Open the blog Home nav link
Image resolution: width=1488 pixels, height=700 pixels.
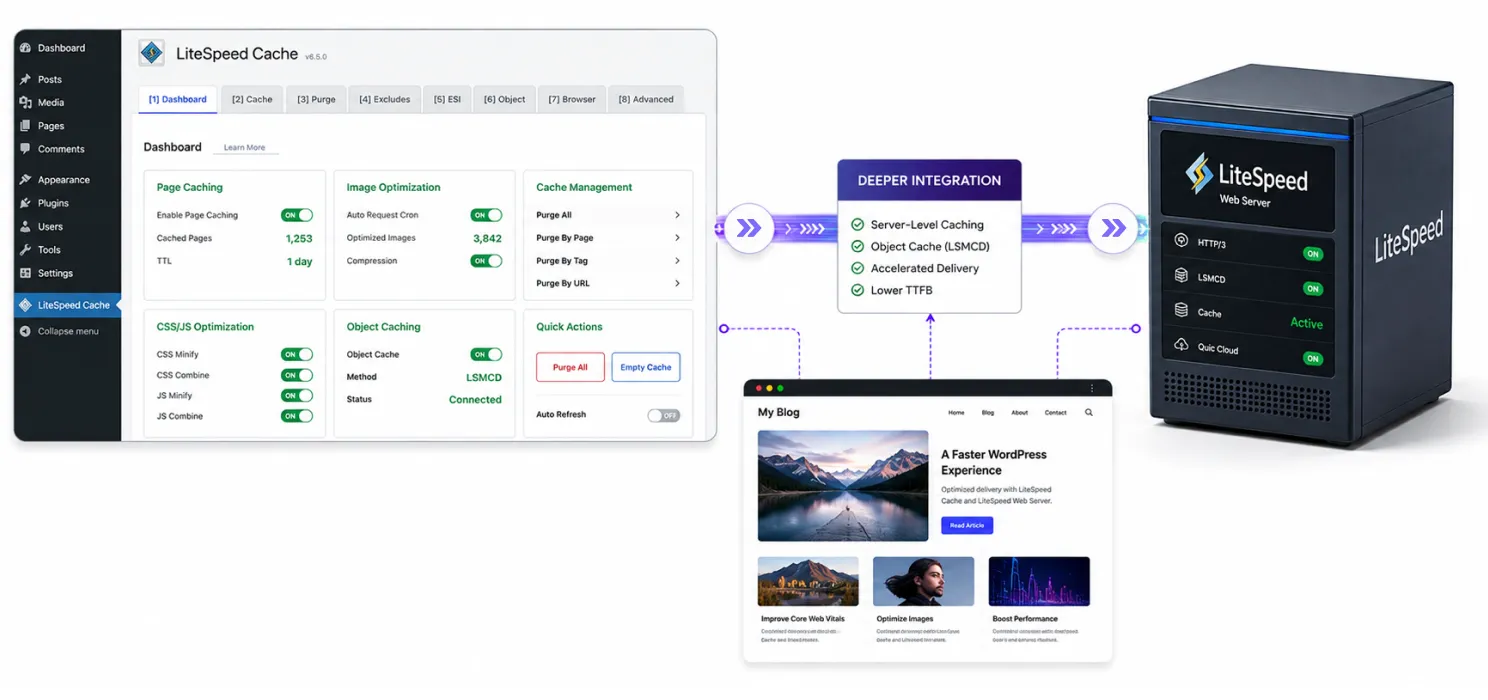tap(956, 412)
